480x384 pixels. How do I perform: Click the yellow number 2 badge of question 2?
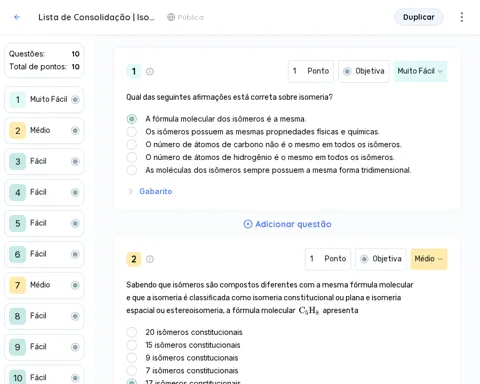(x=134, y=259)
